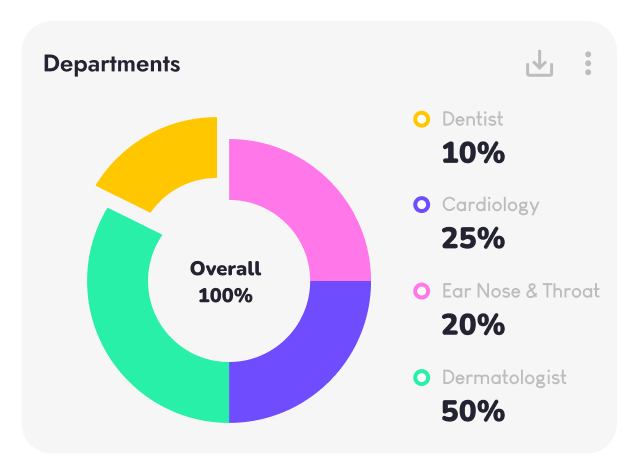Click the Dermatologist legend label
This screenshot has height=475, width=637.
(504, 378)
